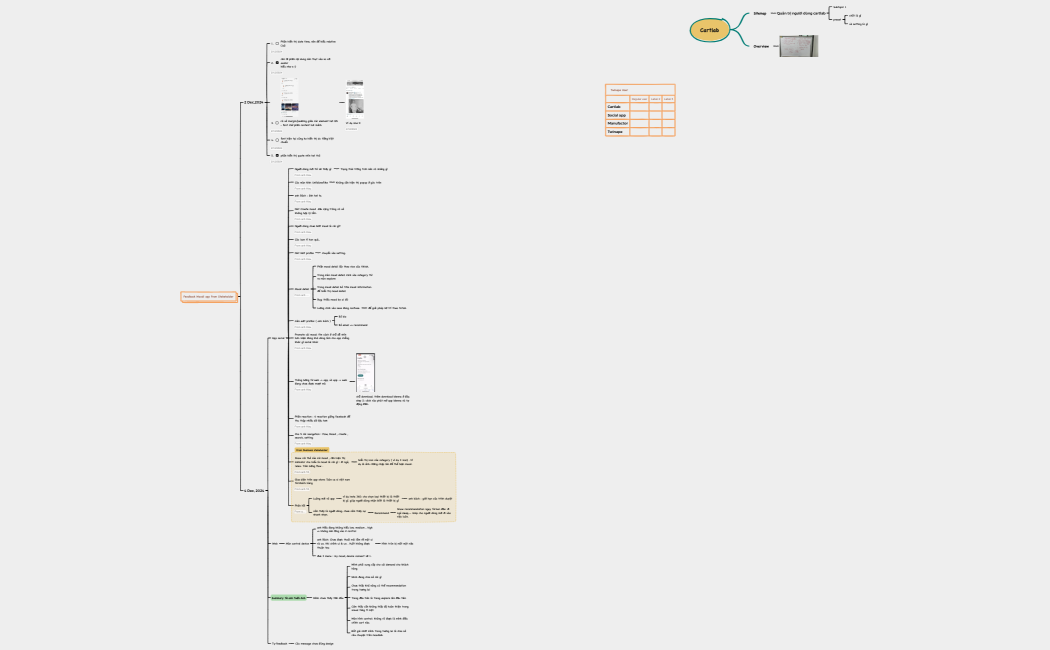The height and width of the screenshot is (650, 1050).
Task: Select the orange root topic on the left
Action: (x=209, y=296)
